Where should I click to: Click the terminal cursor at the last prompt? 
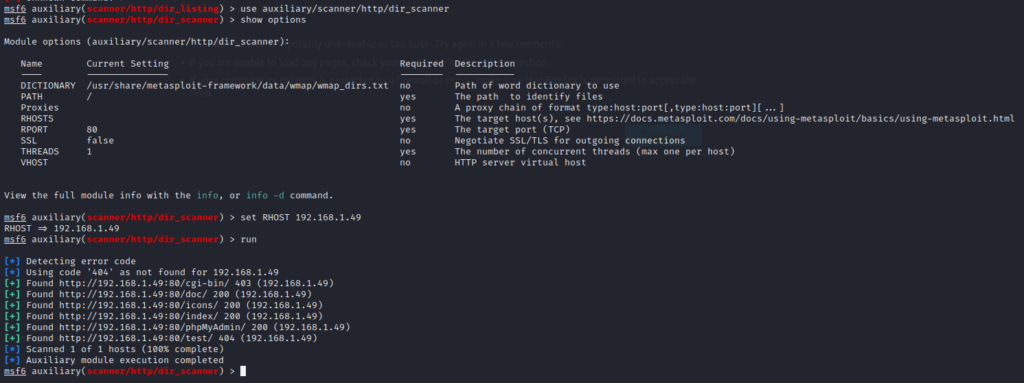click(x=243, y=371)
